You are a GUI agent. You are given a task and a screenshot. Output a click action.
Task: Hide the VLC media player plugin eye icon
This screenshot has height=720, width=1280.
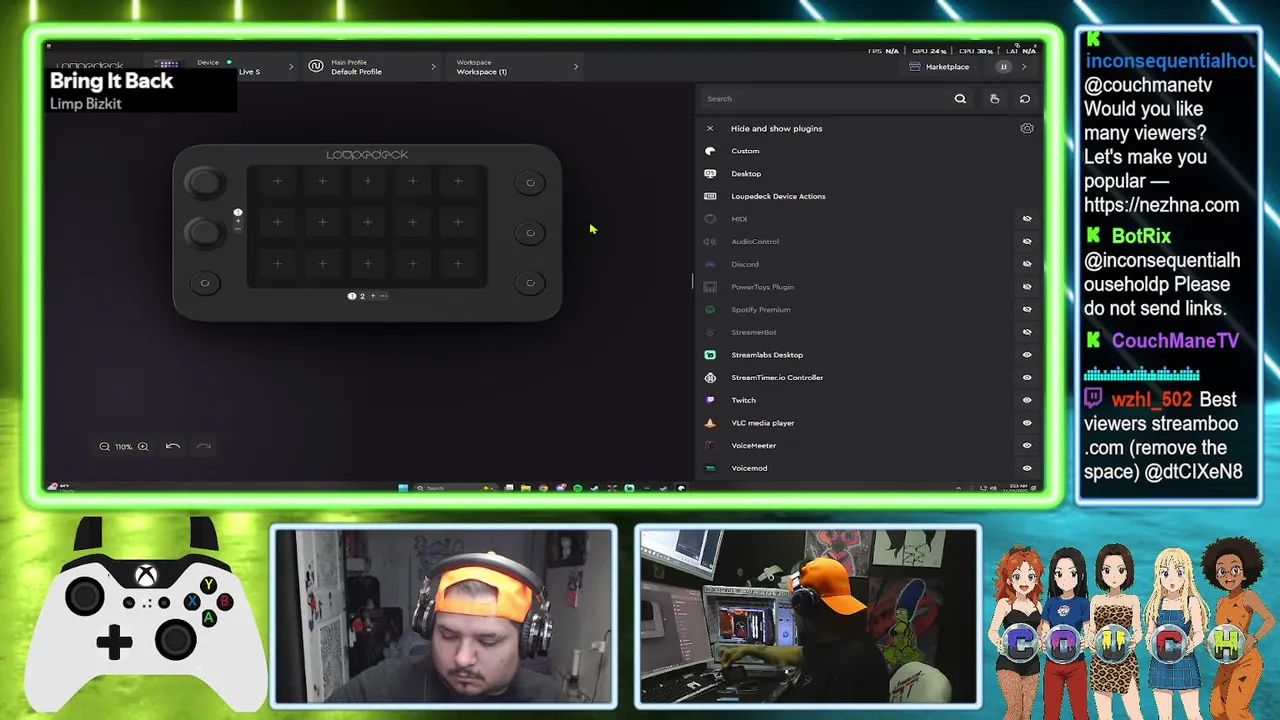point(1026,423)
